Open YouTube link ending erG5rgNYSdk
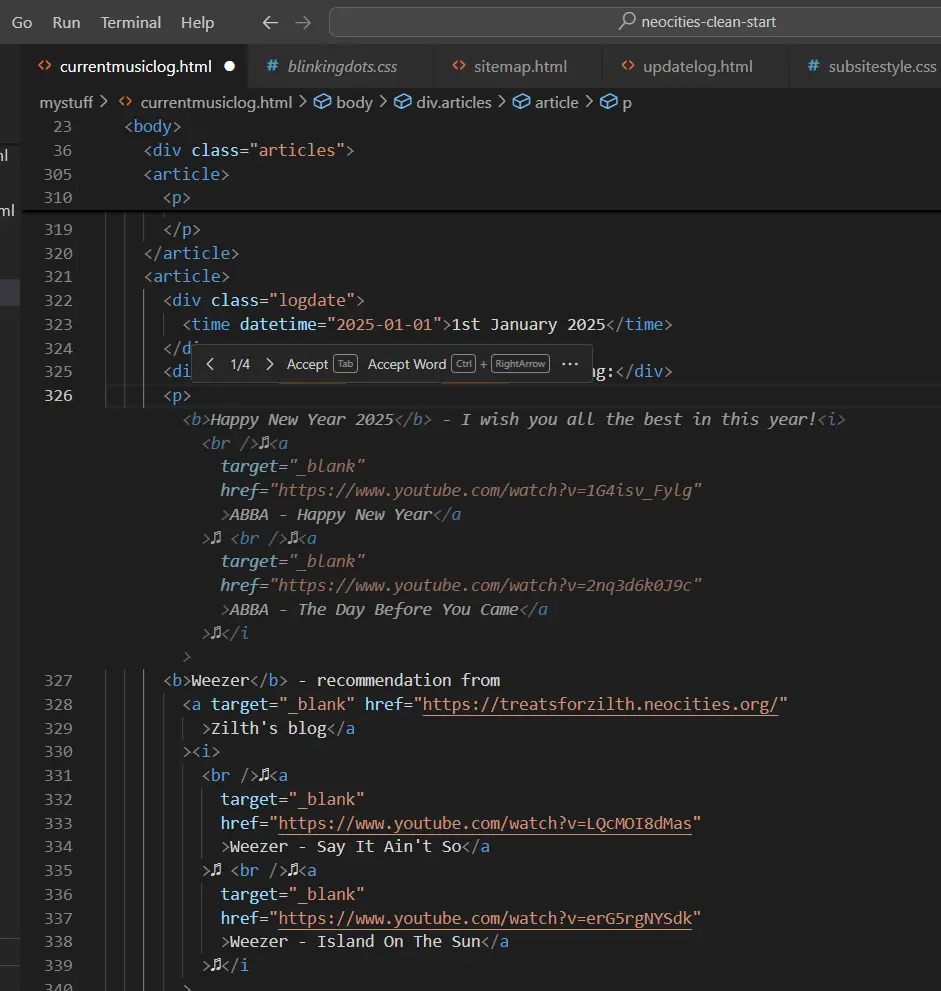This screenshot has width=941, height=991. pyautogui.click(x=485, y=918)
